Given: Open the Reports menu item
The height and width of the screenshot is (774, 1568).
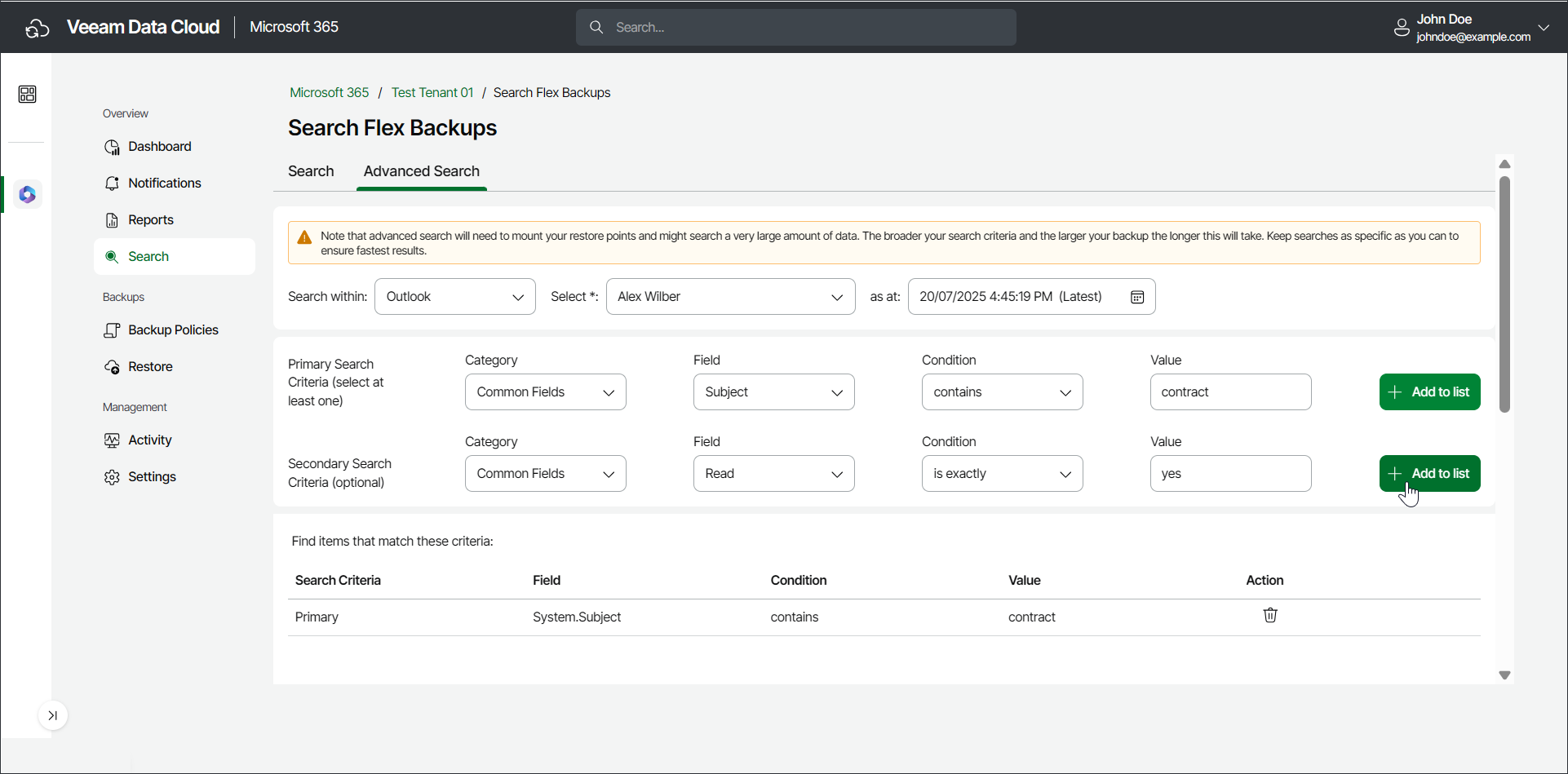Looking at the screenshot, I should coord(175,220).
